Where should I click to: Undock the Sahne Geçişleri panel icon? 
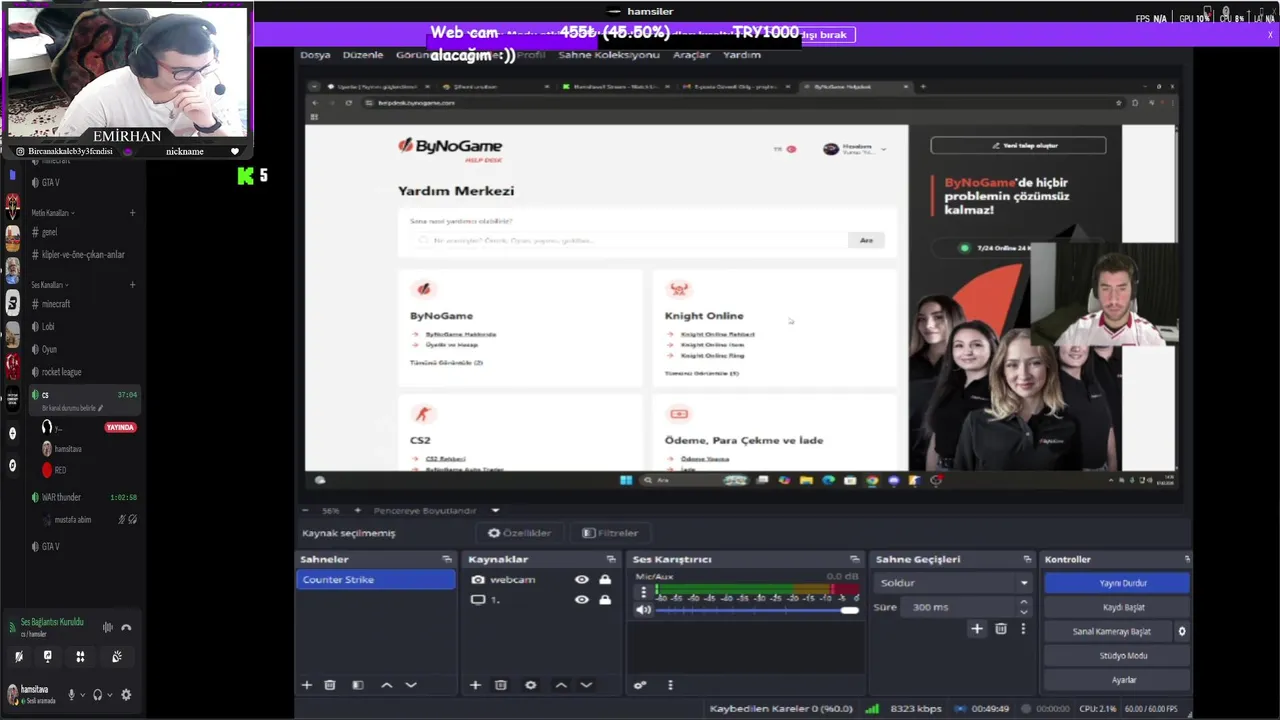tap(1027, 559)
